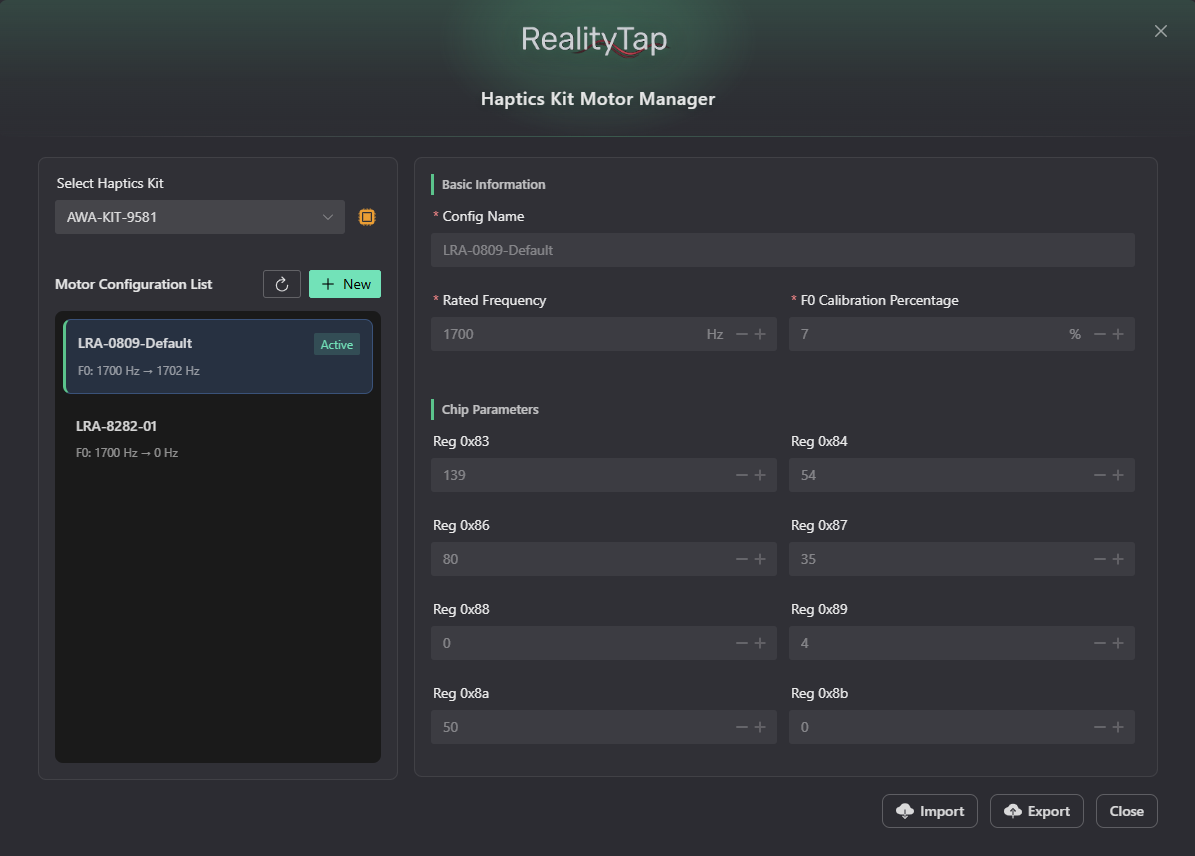
Task: Decrement Reg 0x86 value
Action: tap(742, 559)
